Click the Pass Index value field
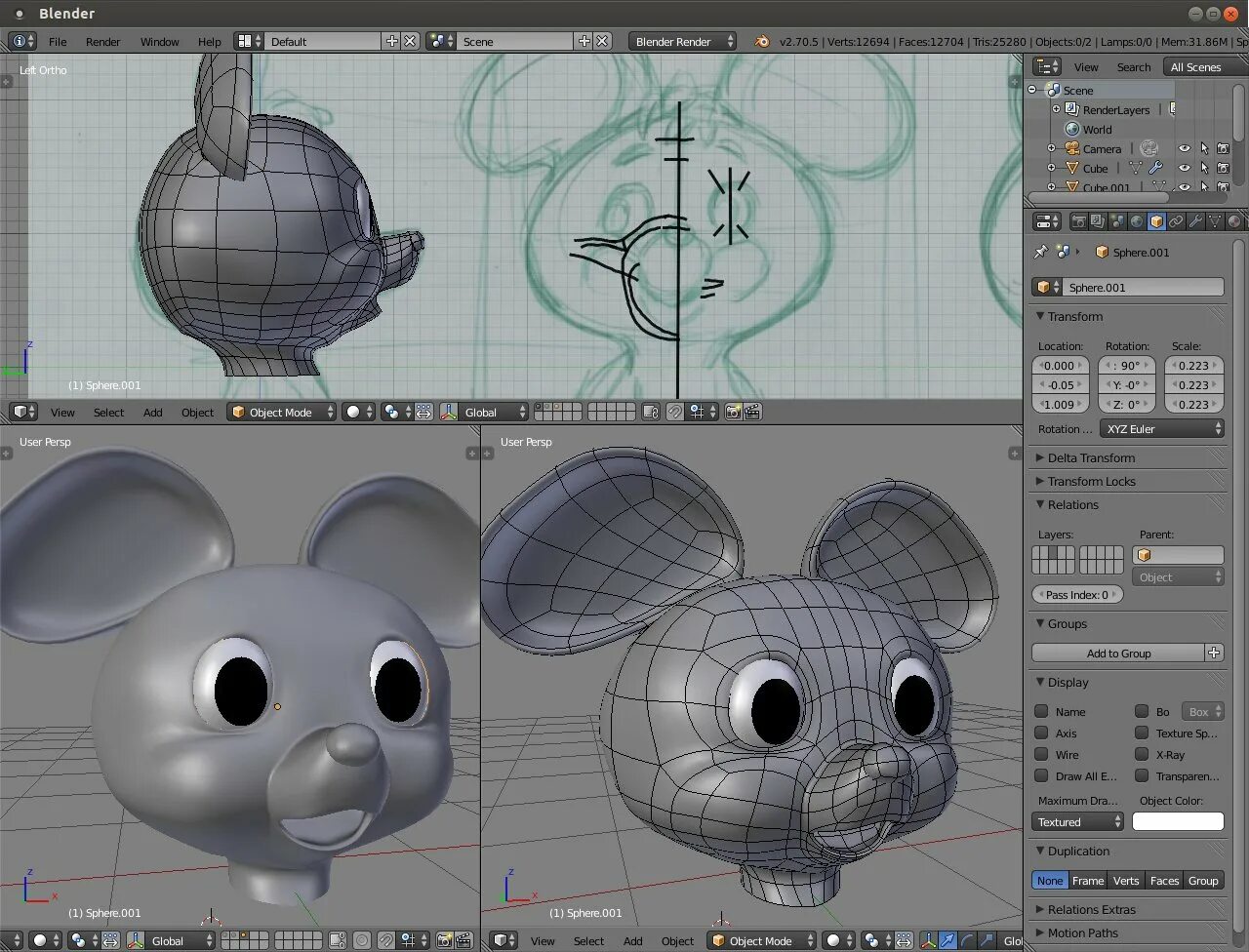The height and width of the screenshot is (952, 1249). click(x=1077, y=594)
